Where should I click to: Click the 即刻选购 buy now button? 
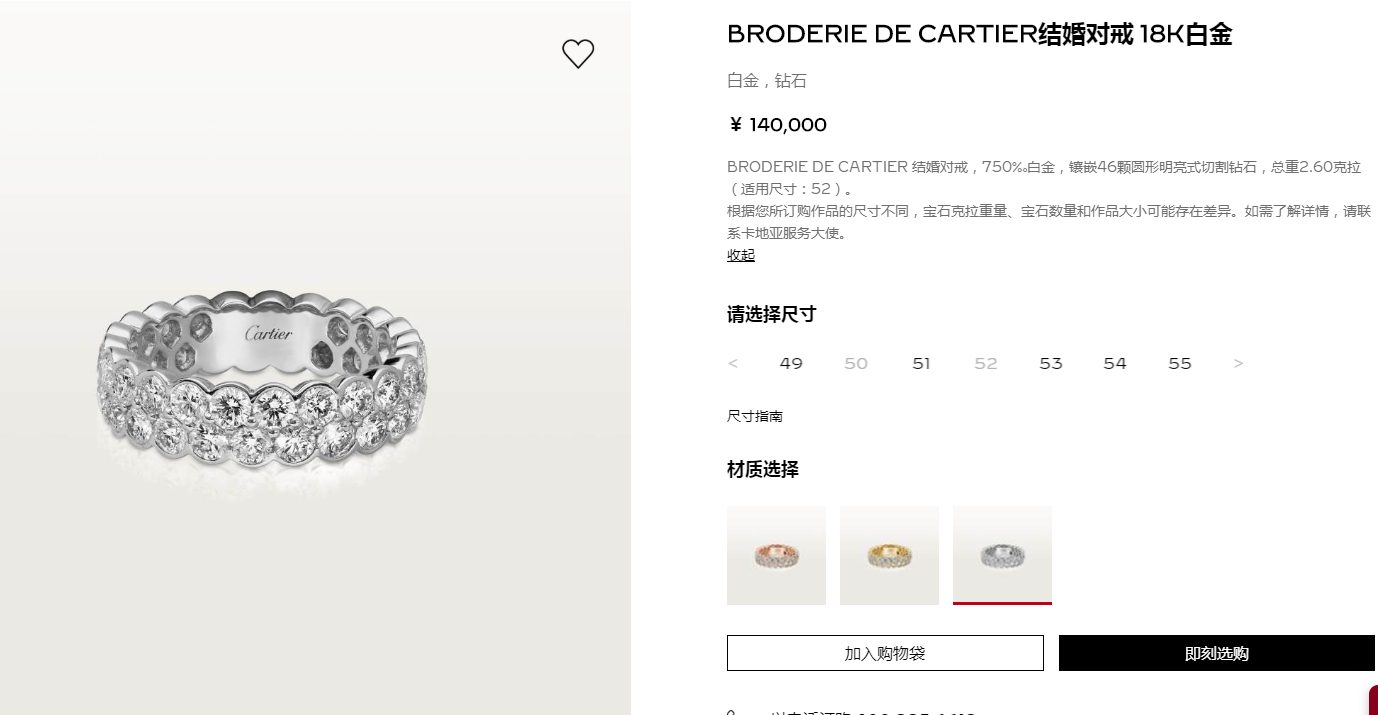pyautogui.click(x=1217, y=653)
